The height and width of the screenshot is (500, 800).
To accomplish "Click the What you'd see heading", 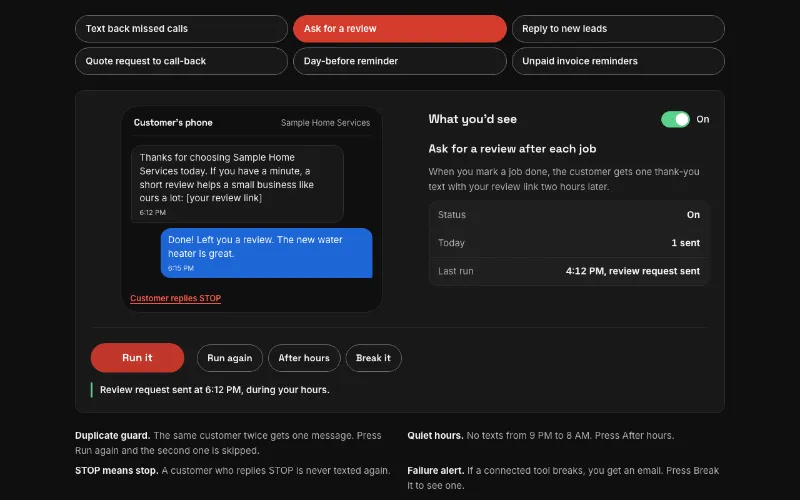I will click(472, 119).
